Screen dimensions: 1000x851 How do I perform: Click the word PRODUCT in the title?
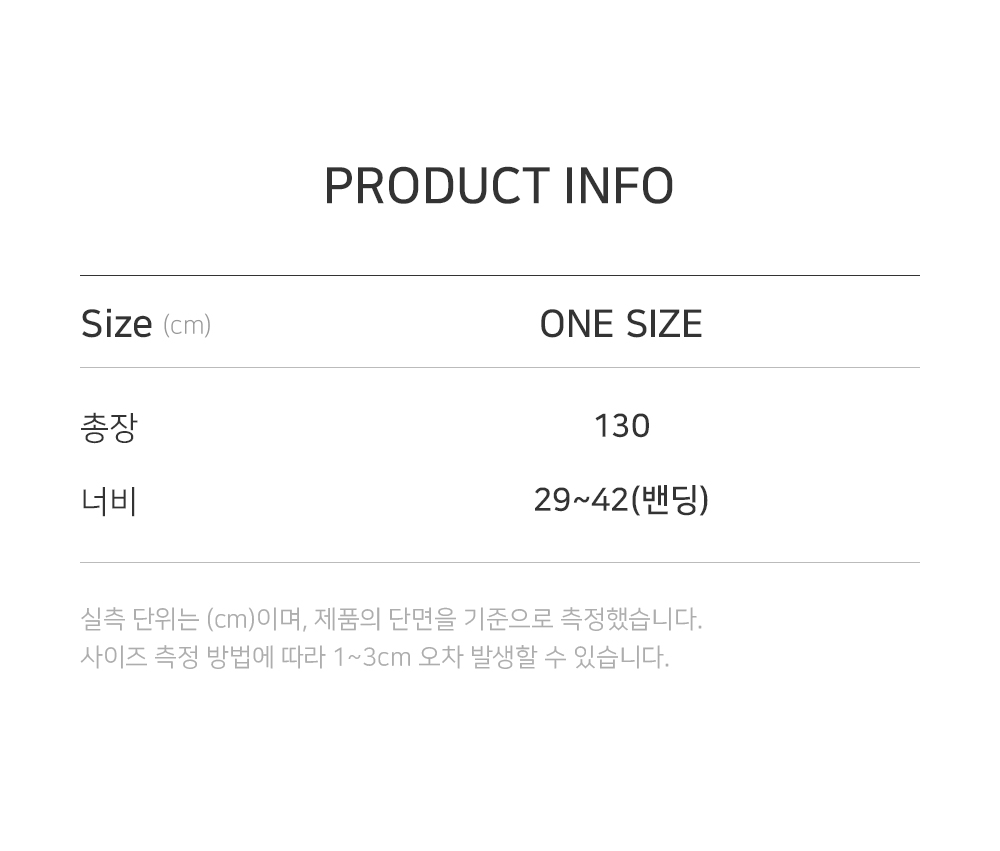(436, 187)
